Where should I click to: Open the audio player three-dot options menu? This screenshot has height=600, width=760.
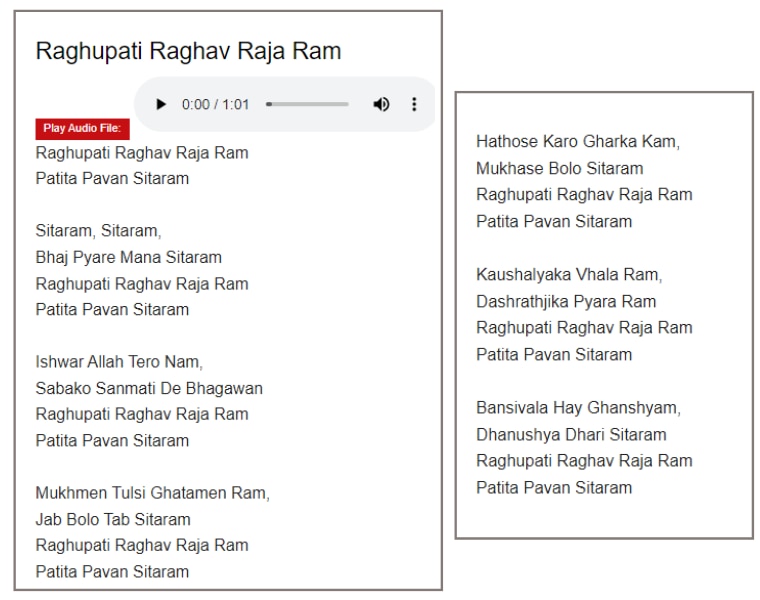414,104
